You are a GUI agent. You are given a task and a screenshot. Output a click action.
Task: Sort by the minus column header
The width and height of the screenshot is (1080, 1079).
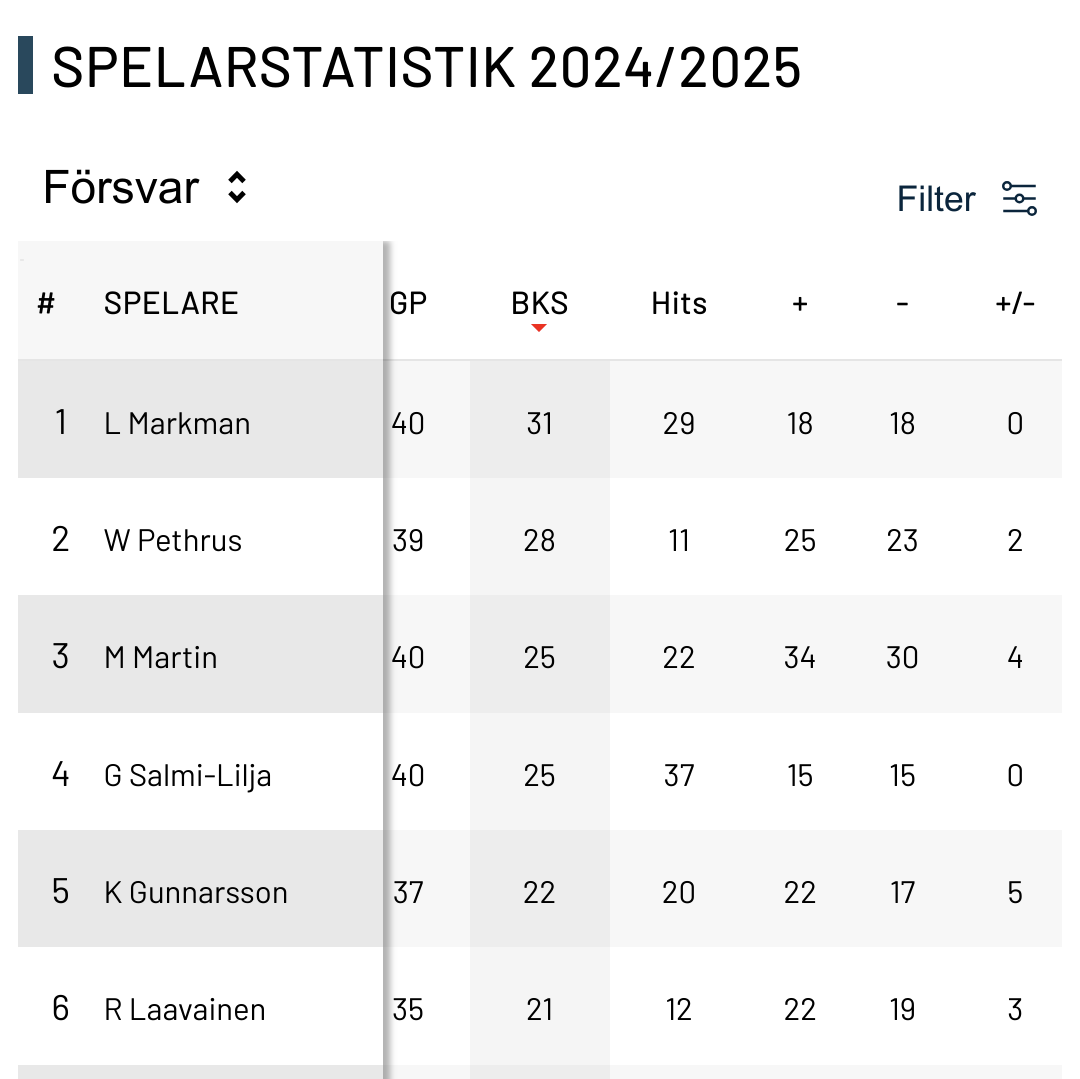pyautogui.click(x=902, y=304)
